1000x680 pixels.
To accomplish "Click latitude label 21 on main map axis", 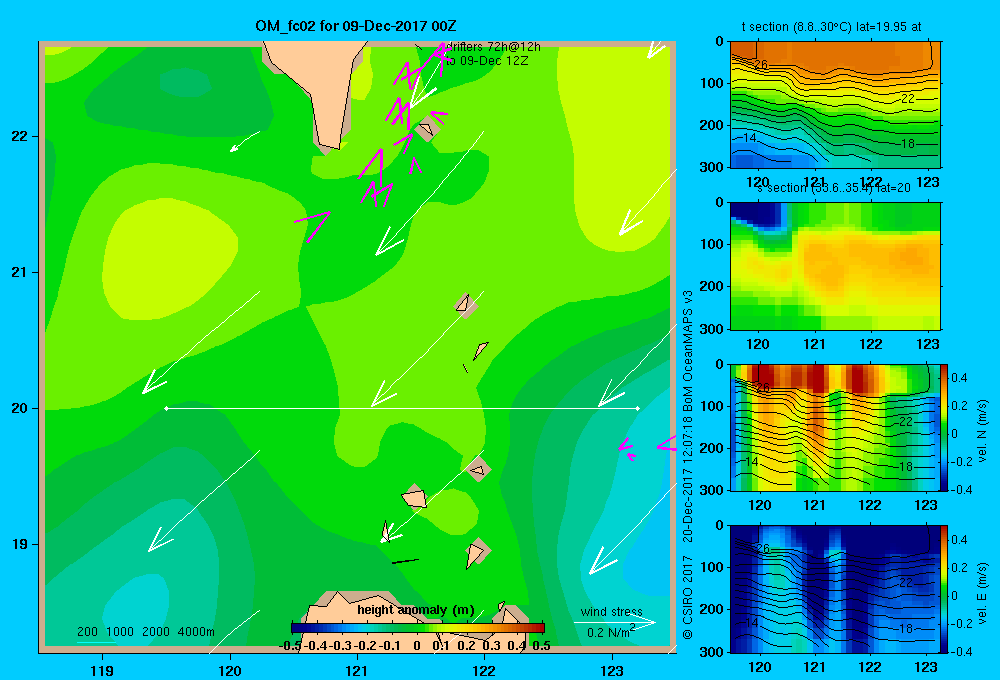I will (20, 272).
